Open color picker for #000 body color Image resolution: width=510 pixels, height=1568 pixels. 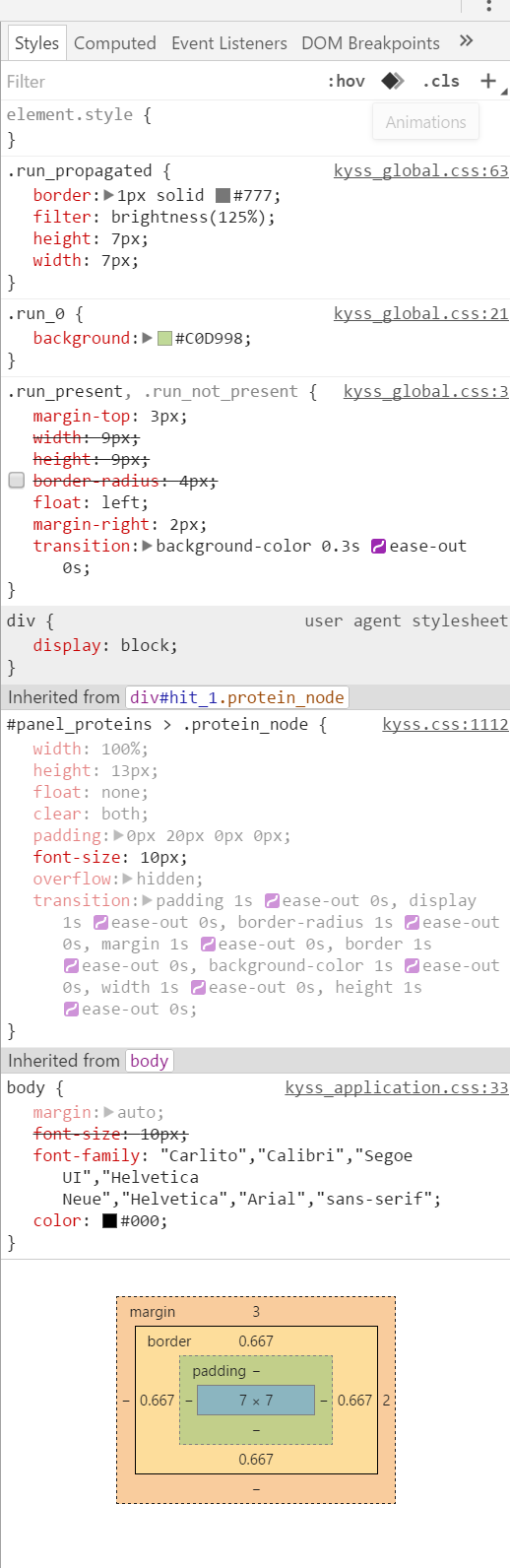110,1221
